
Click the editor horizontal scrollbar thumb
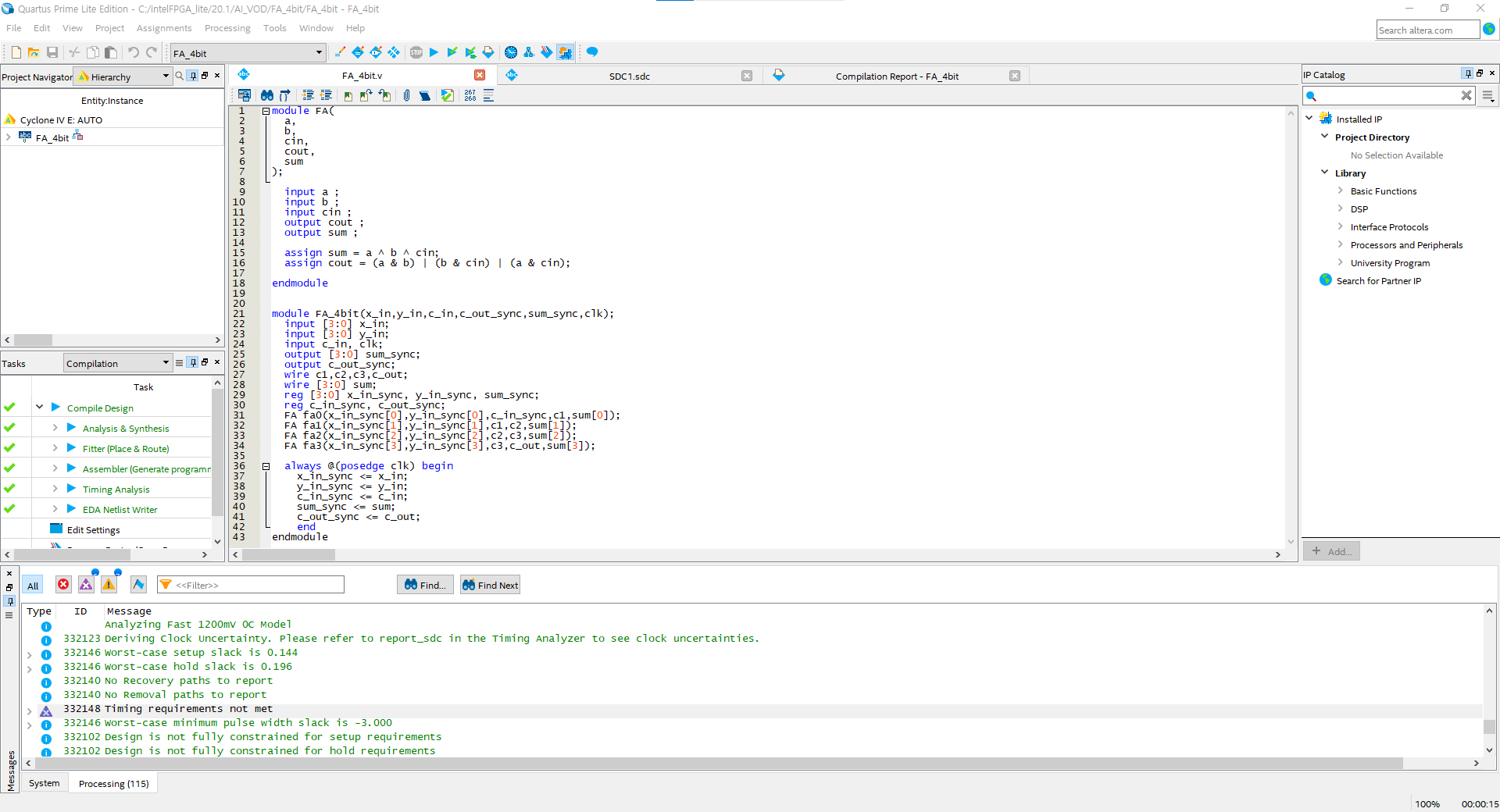288,554
